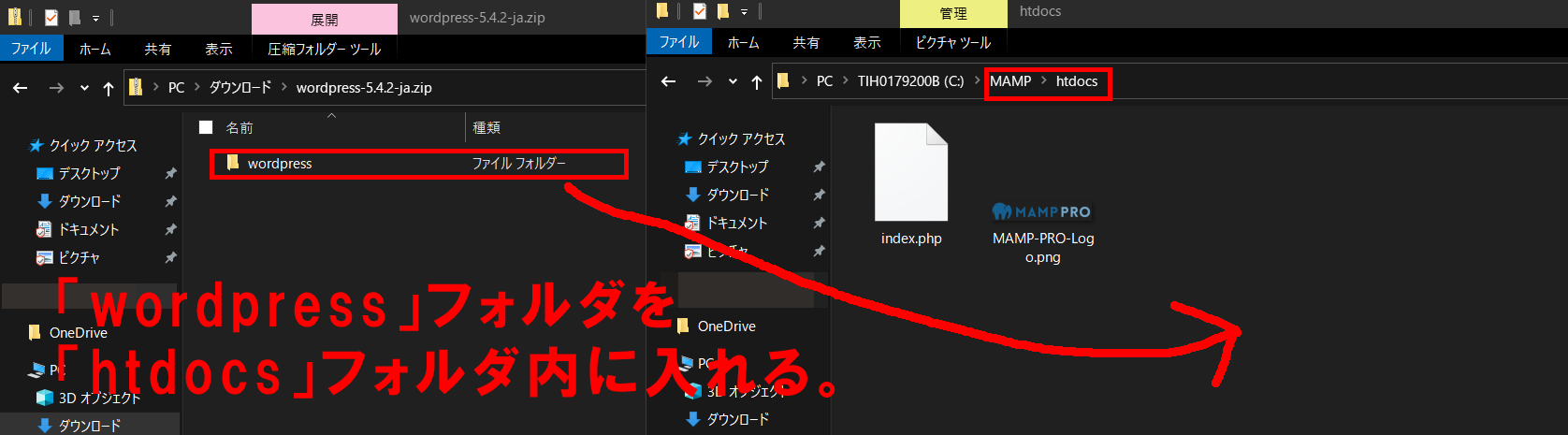
Task: Open the 共有 tab in the htdocs window
Action: click(x=806, y=42)
